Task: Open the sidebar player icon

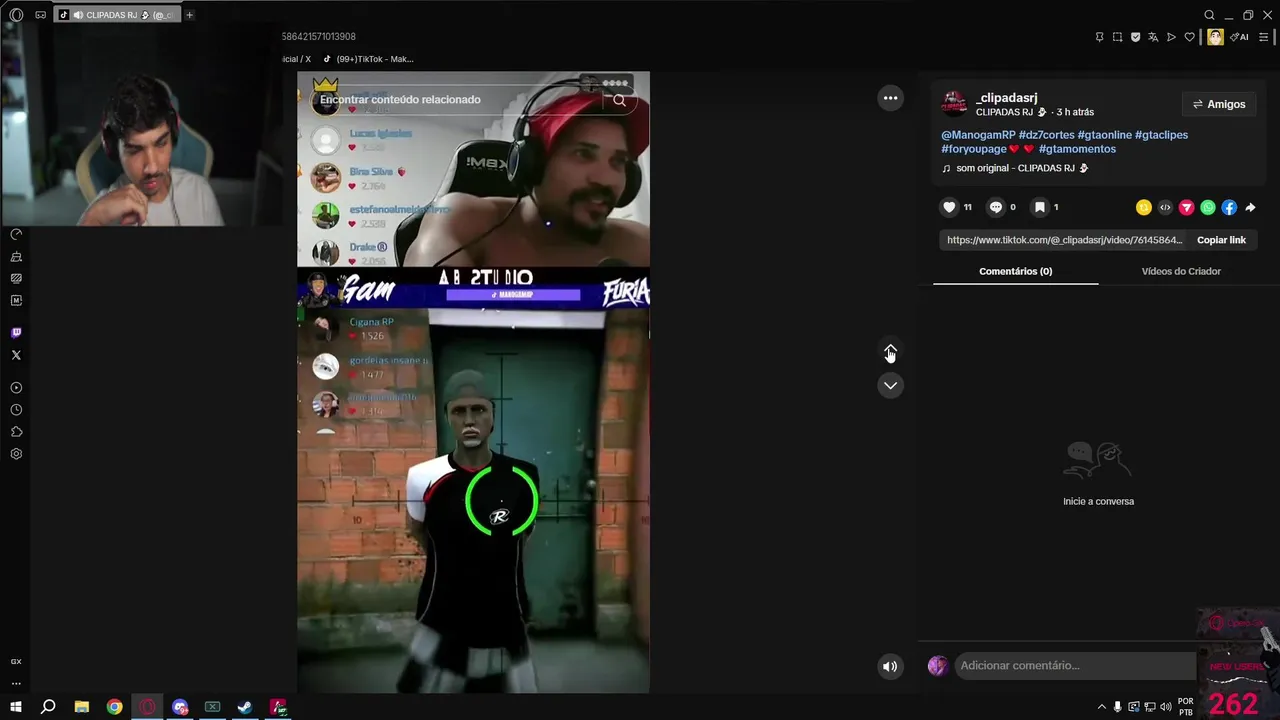Action: (x=16, y=388)
